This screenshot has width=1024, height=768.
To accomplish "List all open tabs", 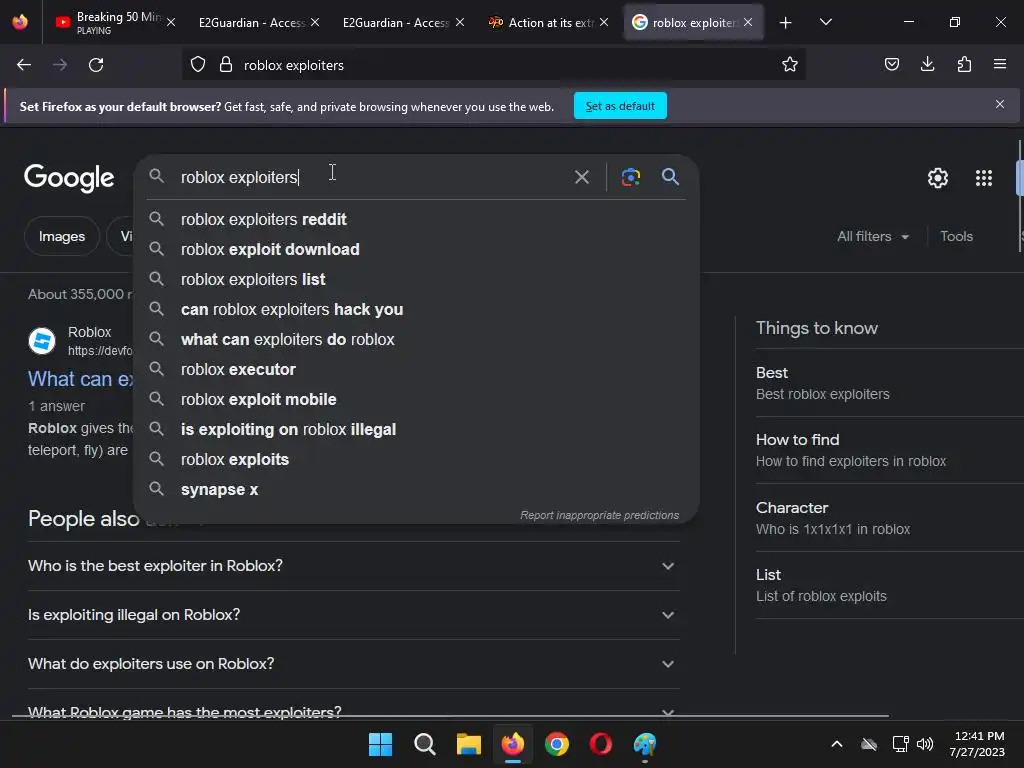I will [x=825, y=23].
